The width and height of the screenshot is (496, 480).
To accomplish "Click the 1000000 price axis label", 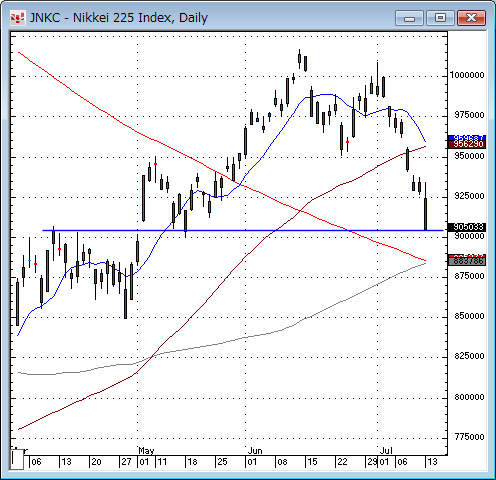I will pos(467,75).
